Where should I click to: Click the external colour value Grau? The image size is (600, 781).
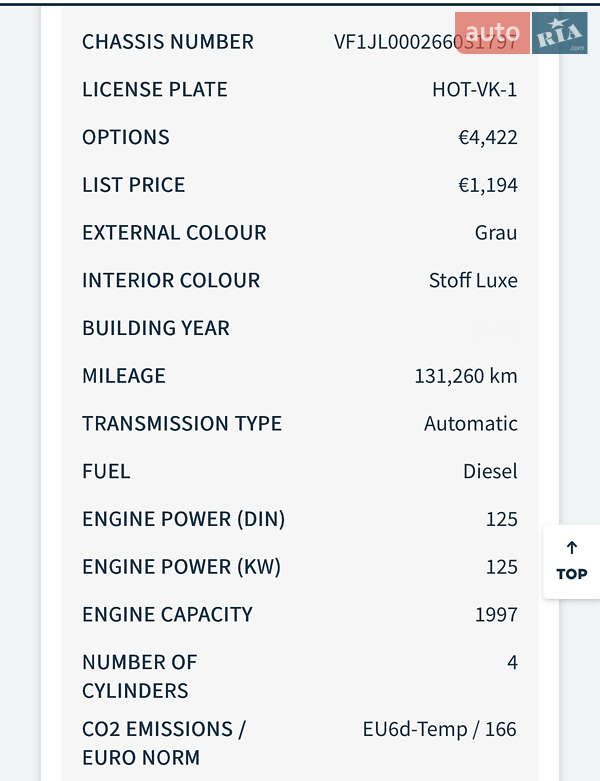(496, 233)
